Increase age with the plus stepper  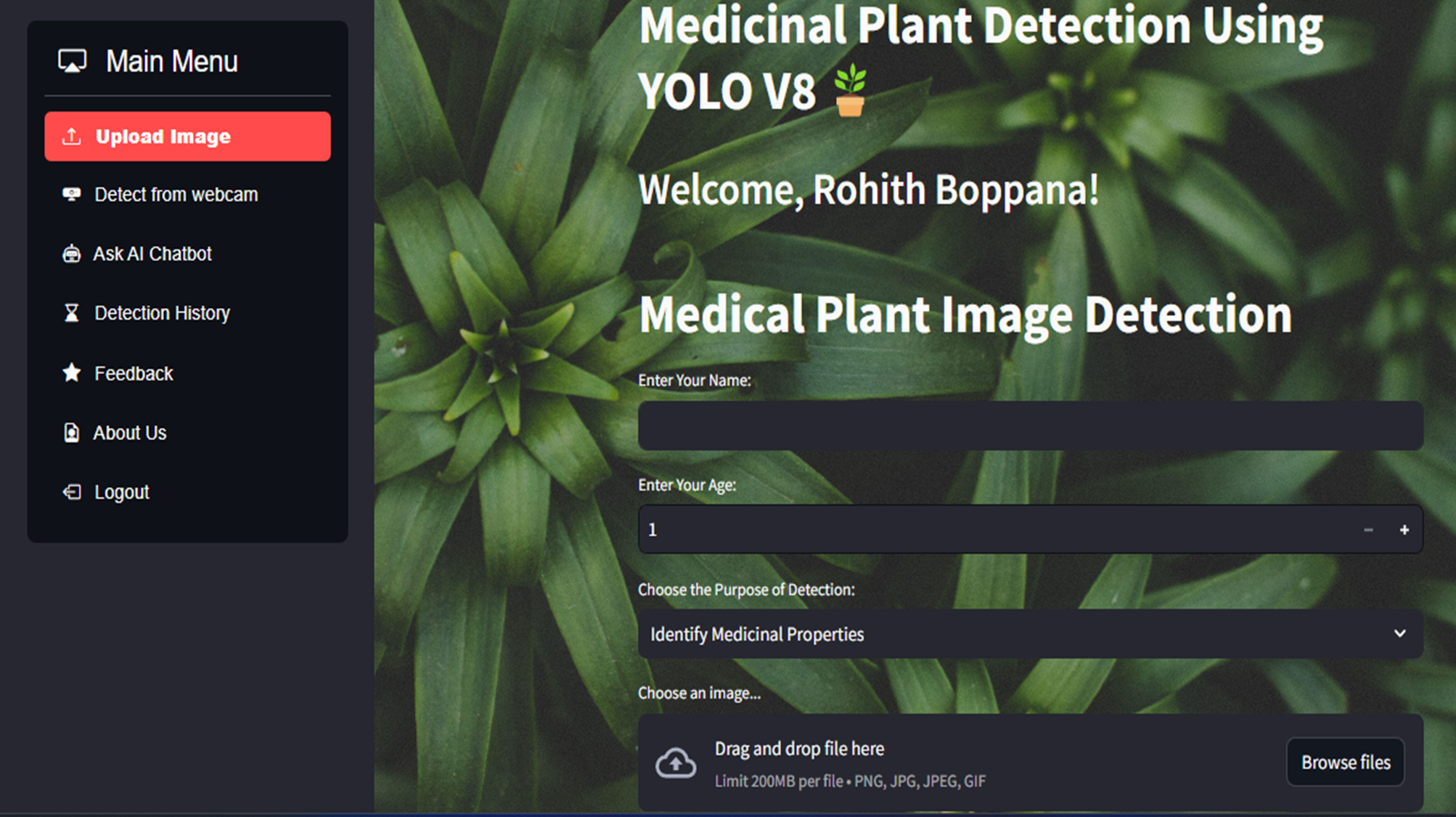point(1404,530)
